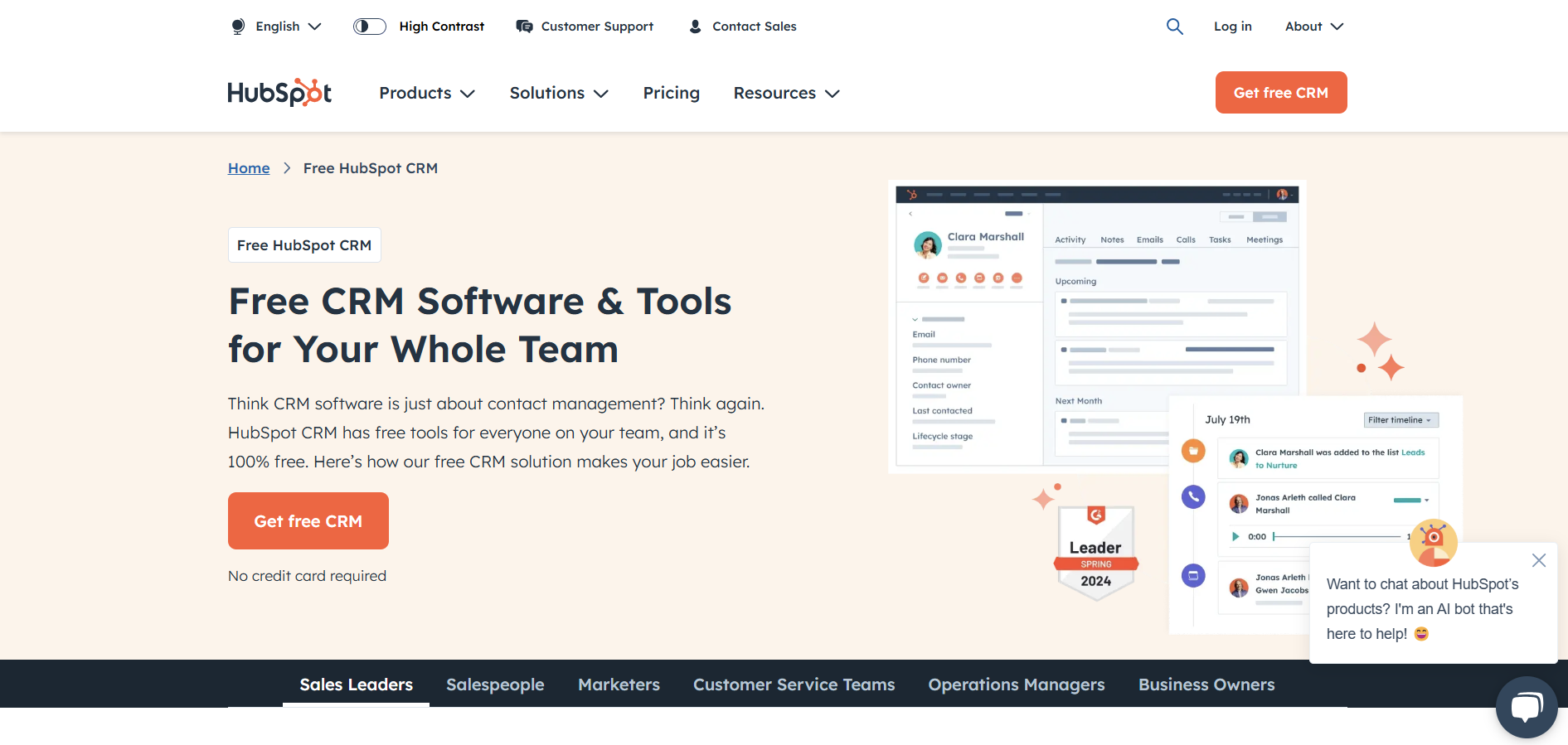Select the Salespeople tab
Image resolution: width=1568 pixels, height=745 pixels.
point(495,685)
